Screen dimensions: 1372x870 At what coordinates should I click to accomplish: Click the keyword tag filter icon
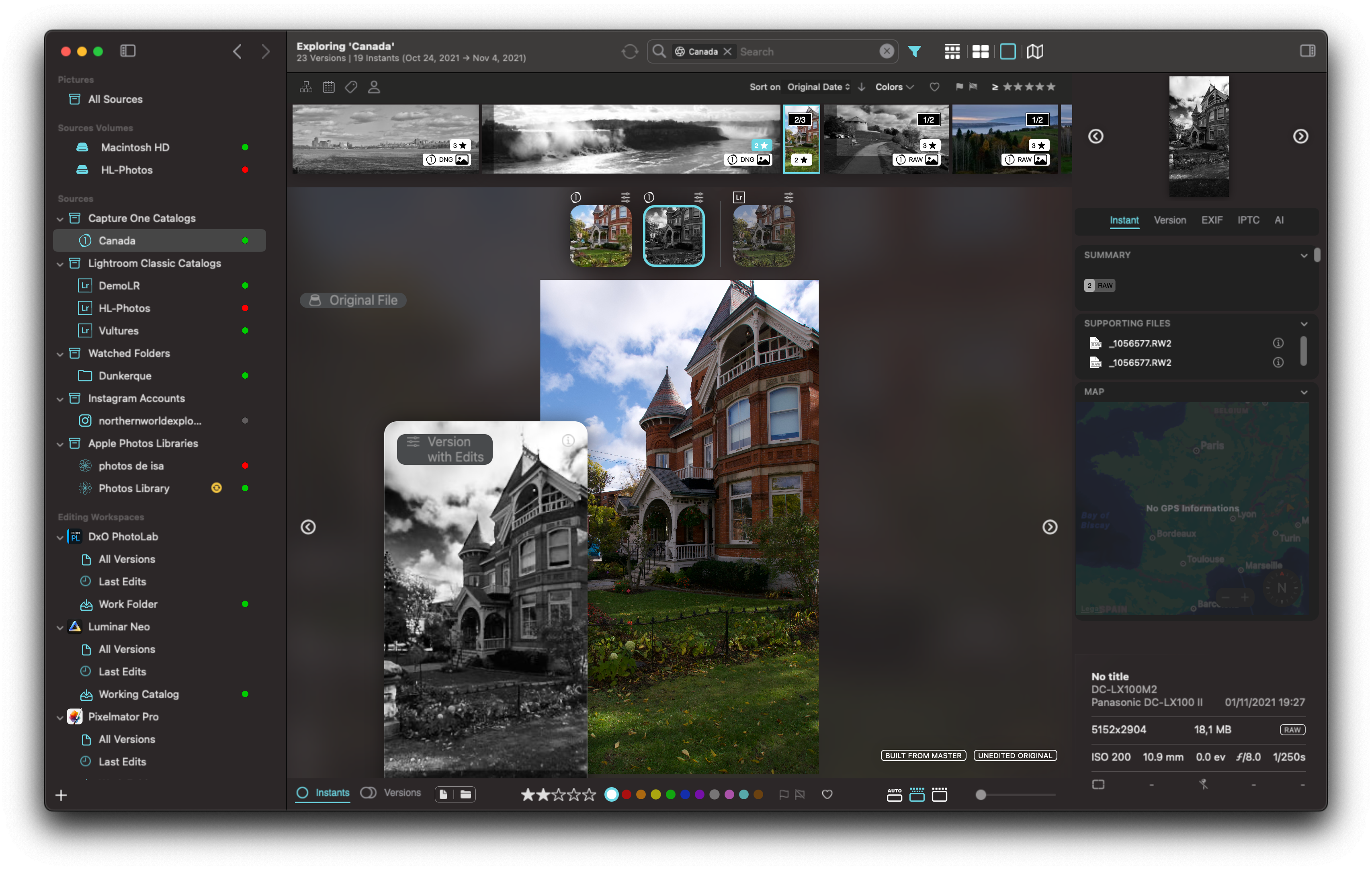(351, 87)
